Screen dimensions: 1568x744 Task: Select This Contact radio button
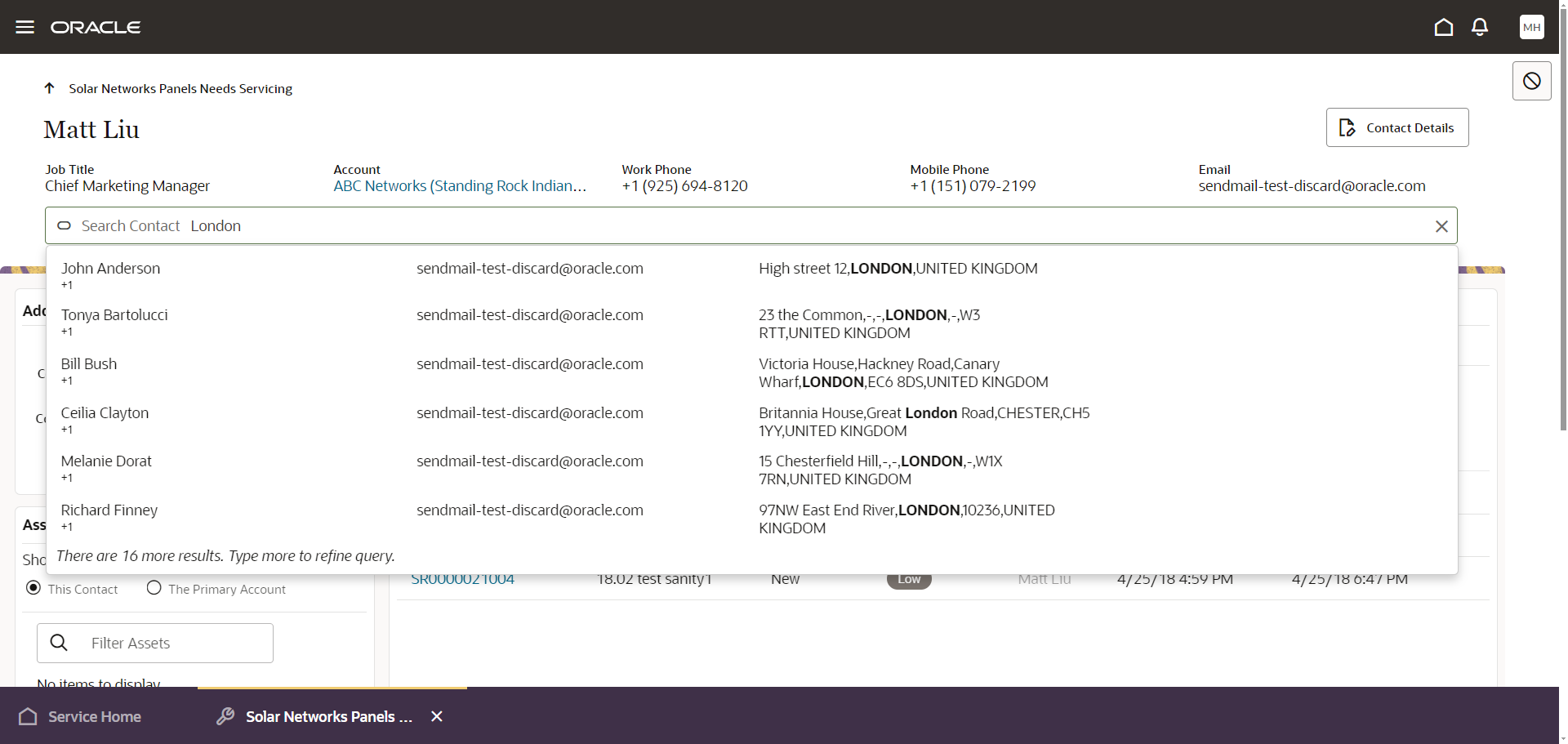click(x=33, y=588)
